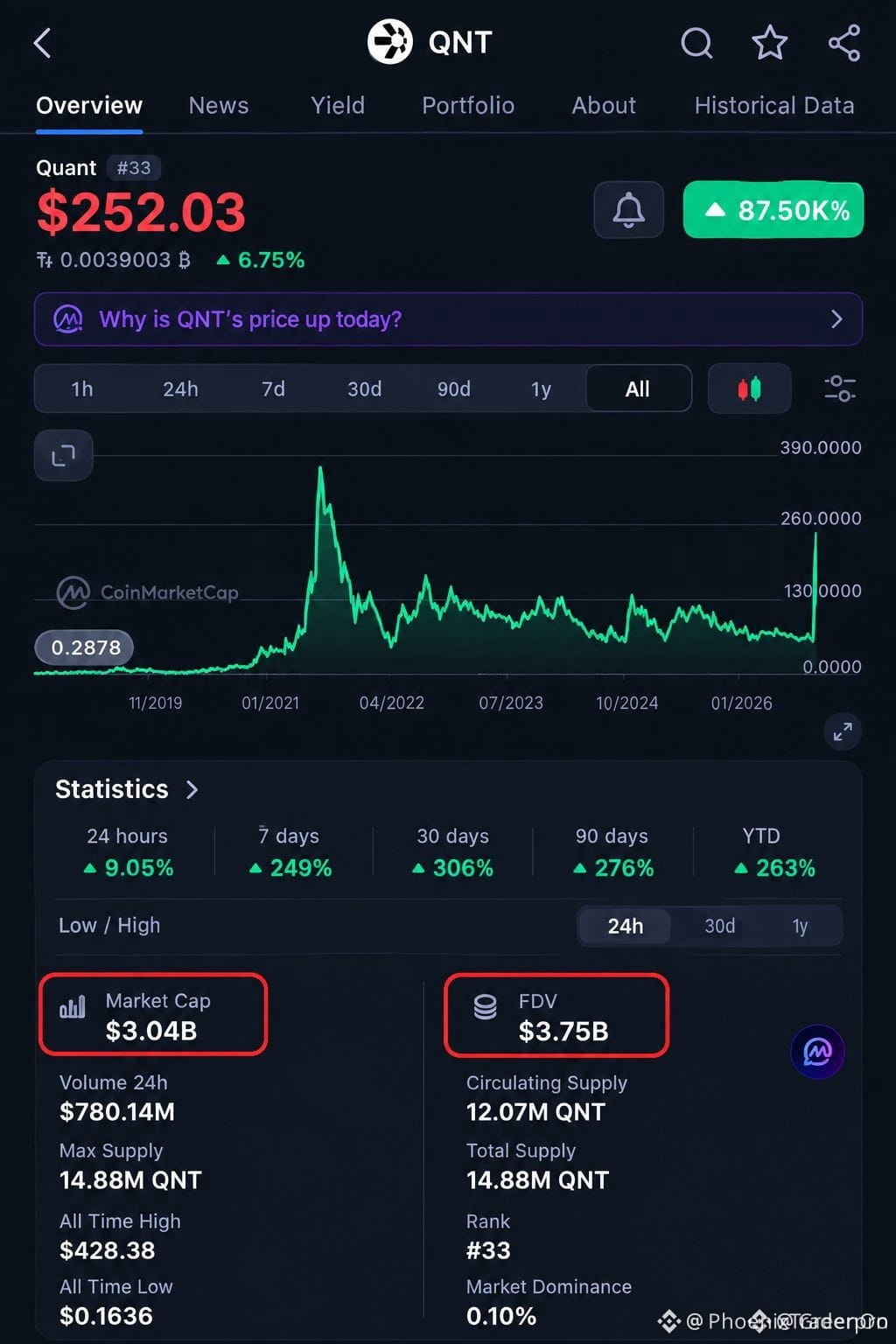Open the Historical Data tab
Screen dimensions: 896x1344
click(774, 106)
